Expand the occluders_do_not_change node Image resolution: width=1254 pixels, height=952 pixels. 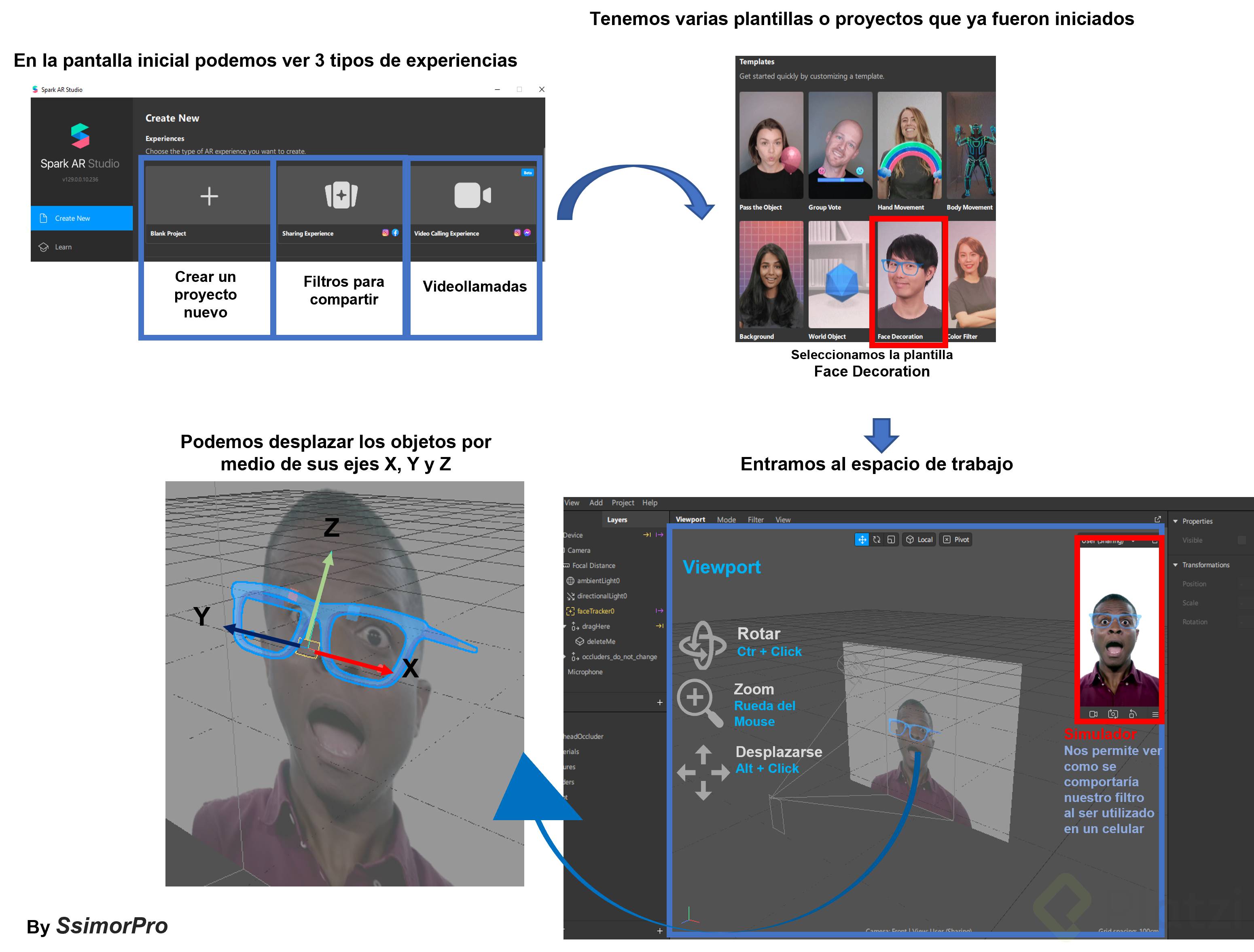[565, 657]
